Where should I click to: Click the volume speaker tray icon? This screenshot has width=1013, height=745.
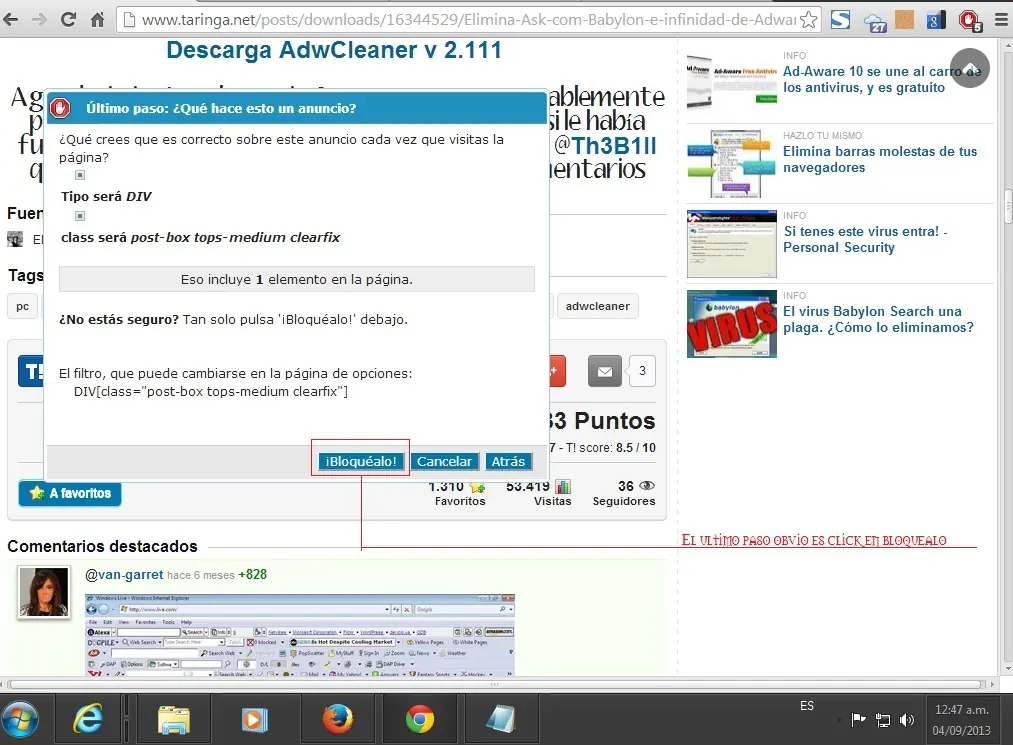tap(906, 720)
